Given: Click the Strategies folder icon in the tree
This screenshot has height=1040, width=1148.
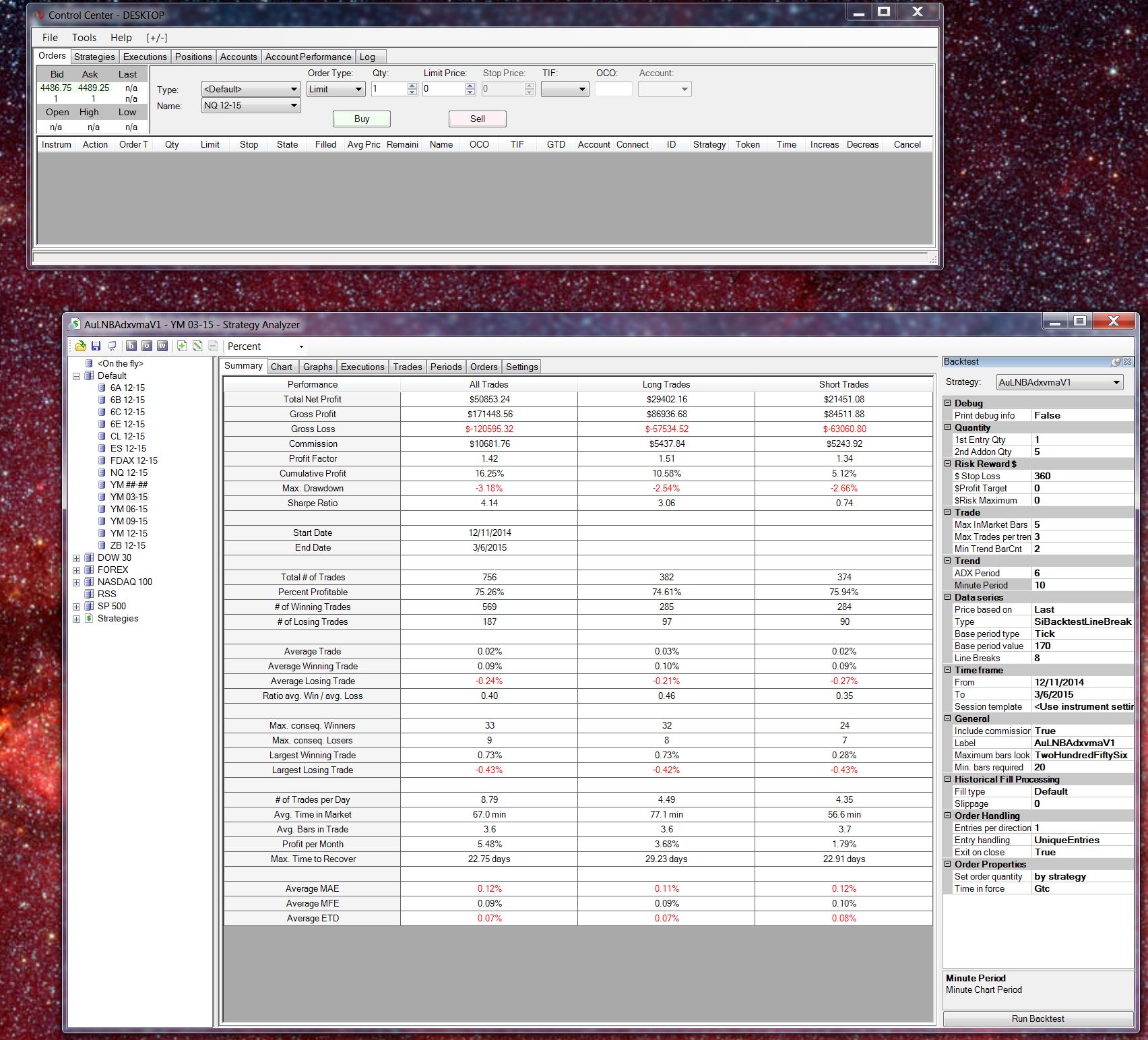Looking at the screenshot, I should coord(88,618).
